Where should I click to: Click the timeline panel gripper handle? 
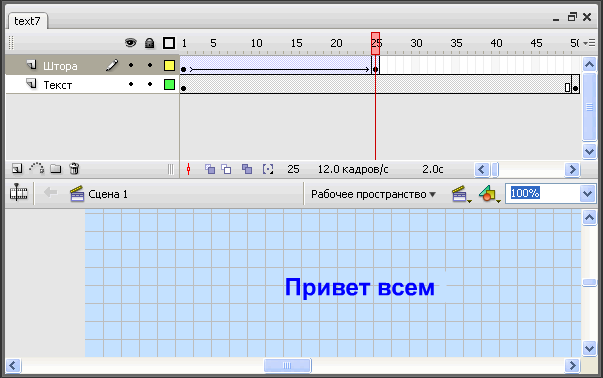point(11,43)
